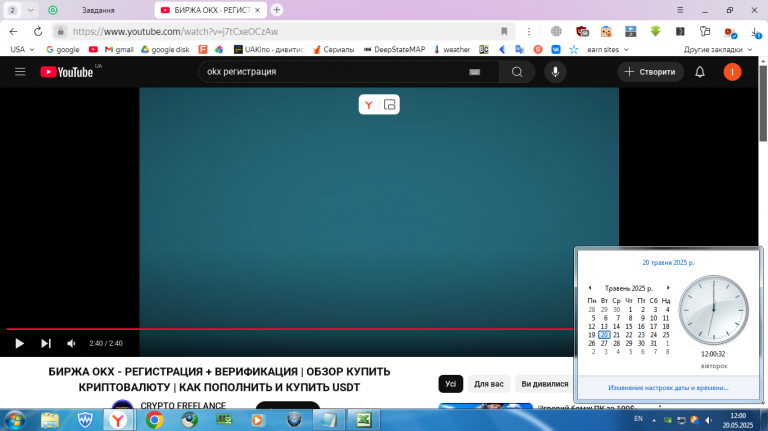768x431 pixels.
Task: Go to next month in calendar
Action: 668,288
